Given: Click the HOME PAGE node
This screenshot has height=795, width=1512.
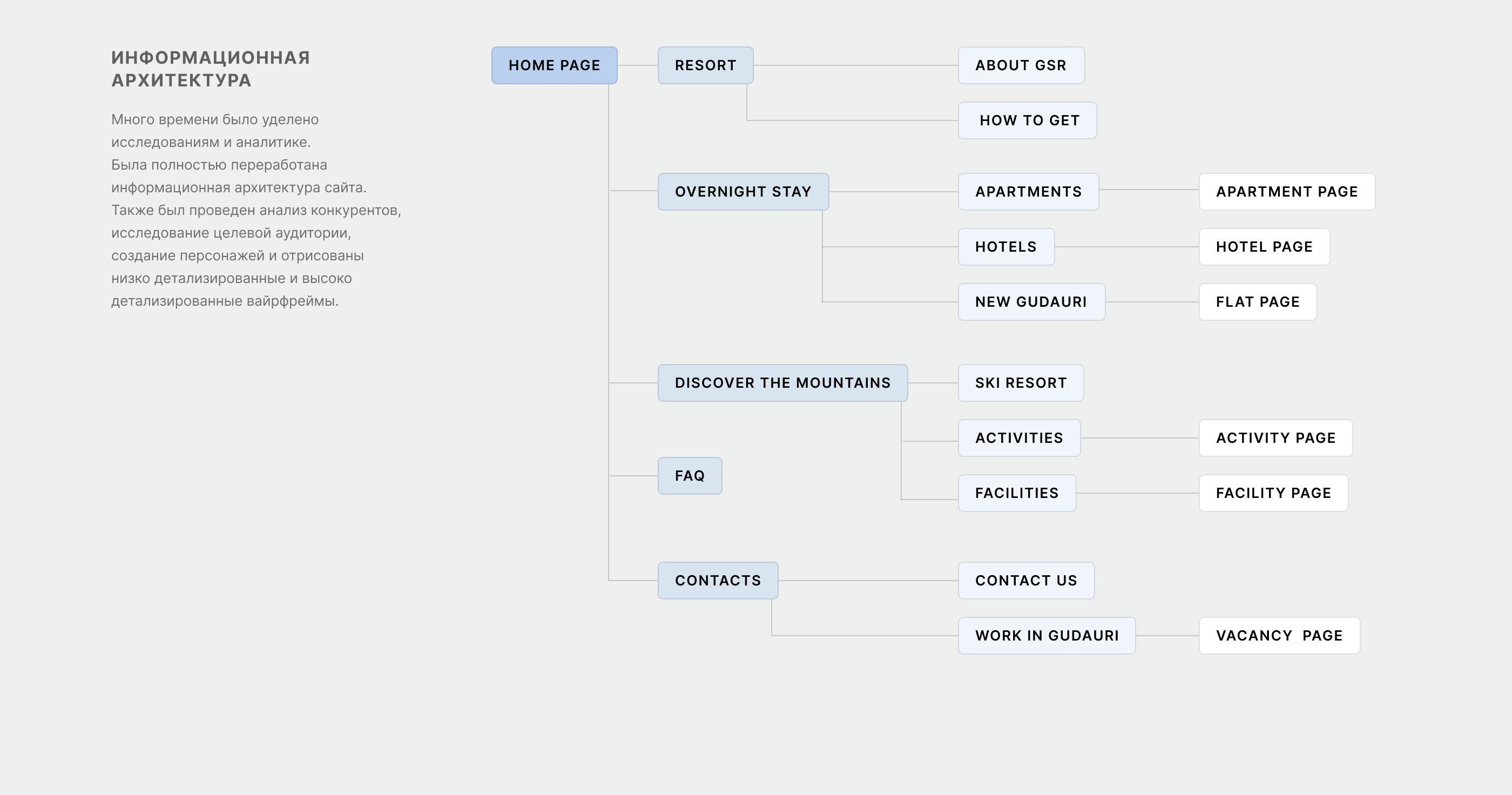Looking at the screenshot, I should coord(554,65).
